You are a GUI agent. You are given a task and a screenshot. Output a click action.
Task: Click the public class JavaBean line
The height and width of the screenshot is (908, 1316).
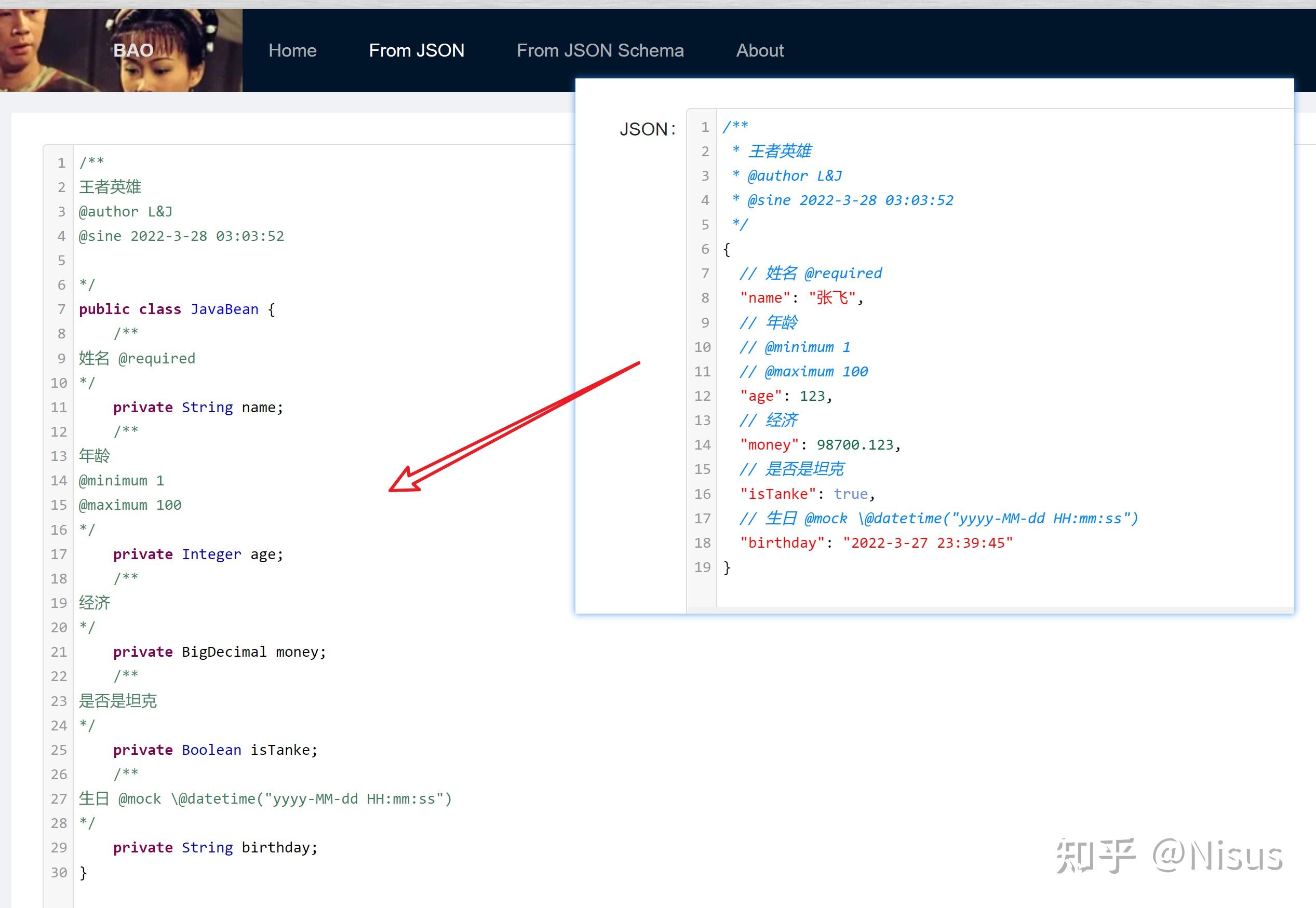[177, 309]
